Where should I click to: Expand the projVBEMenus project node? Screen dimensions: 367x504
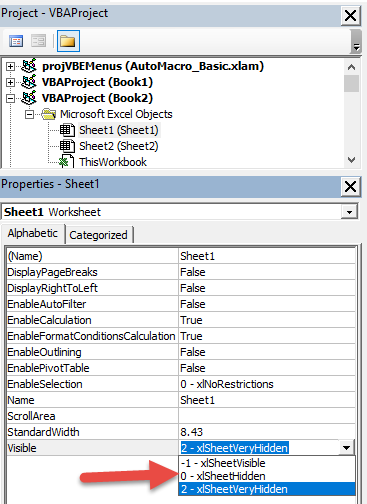coord(10,66)
